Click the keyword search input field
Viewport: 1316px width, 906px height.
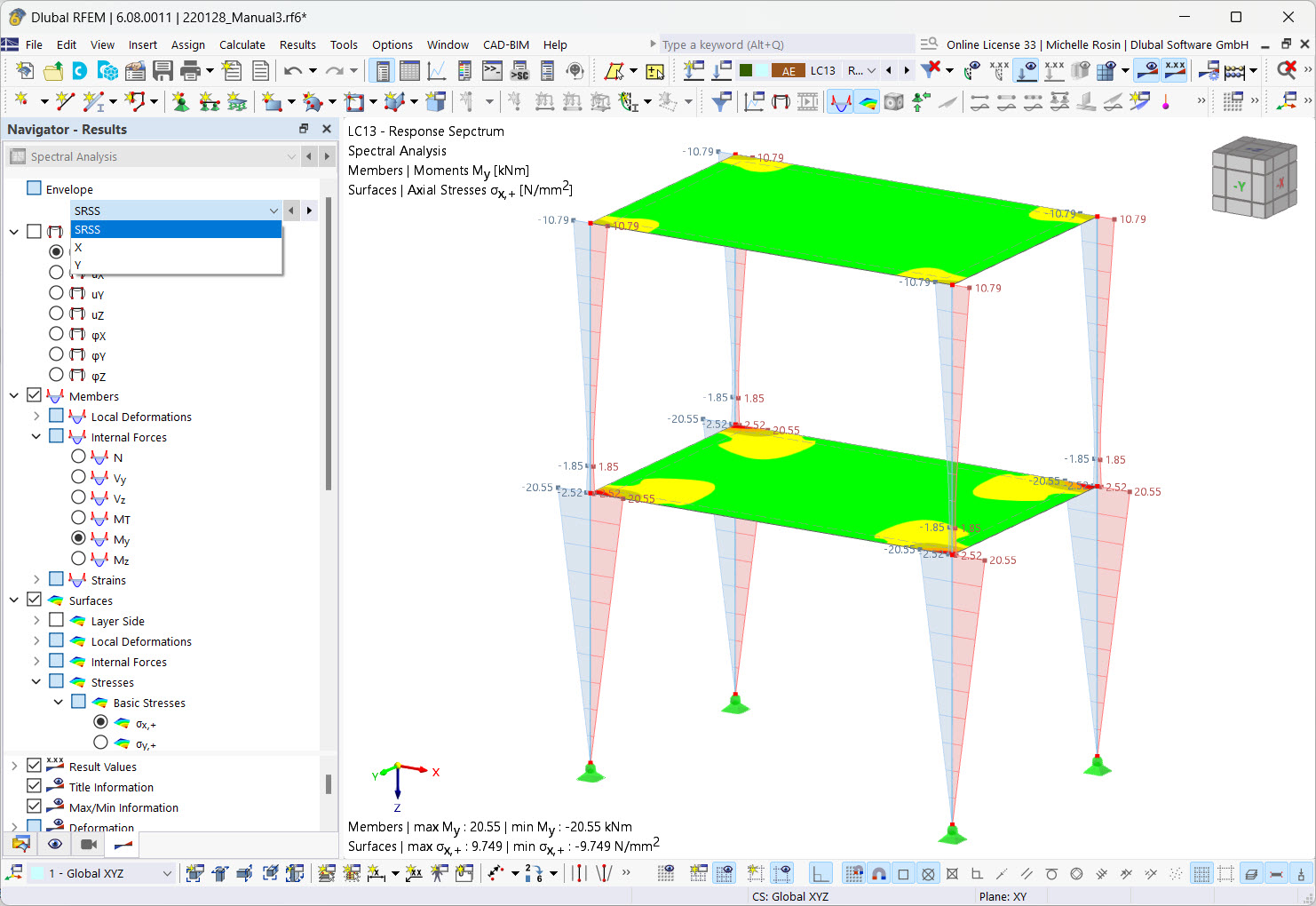(x=781, y=44)
